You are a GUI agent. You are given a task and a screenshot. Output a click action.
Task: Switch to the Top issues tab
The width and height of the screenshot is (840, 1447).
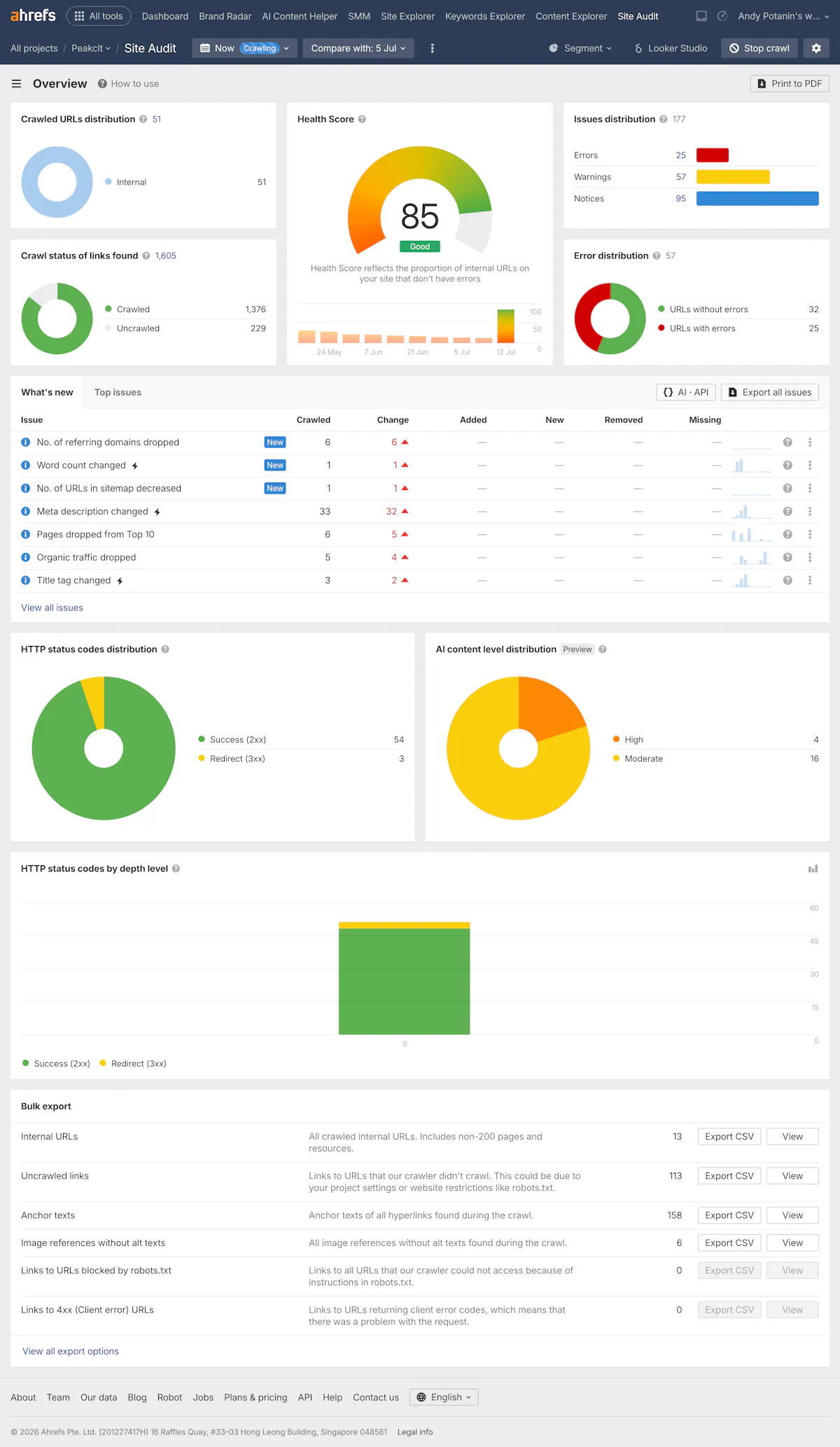118,393
